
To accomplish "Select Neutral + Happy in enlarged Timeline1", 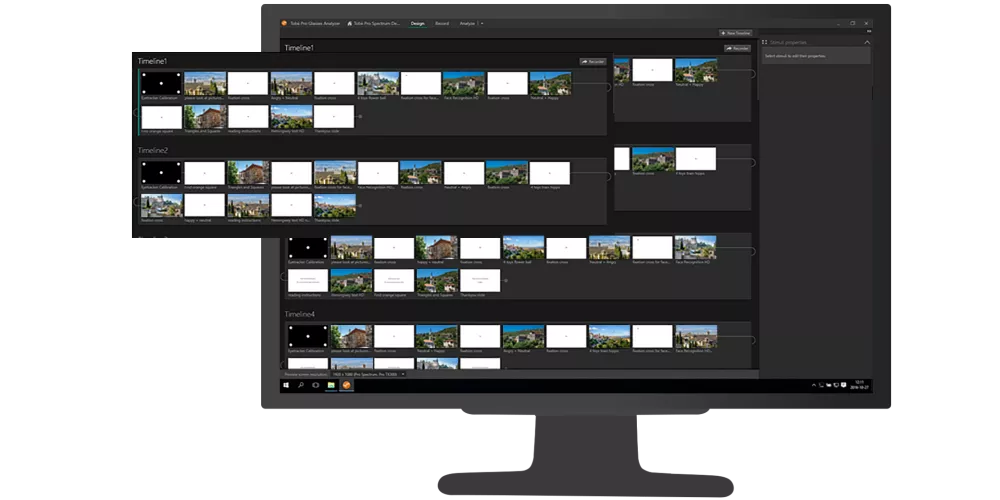I will point(550,86).
